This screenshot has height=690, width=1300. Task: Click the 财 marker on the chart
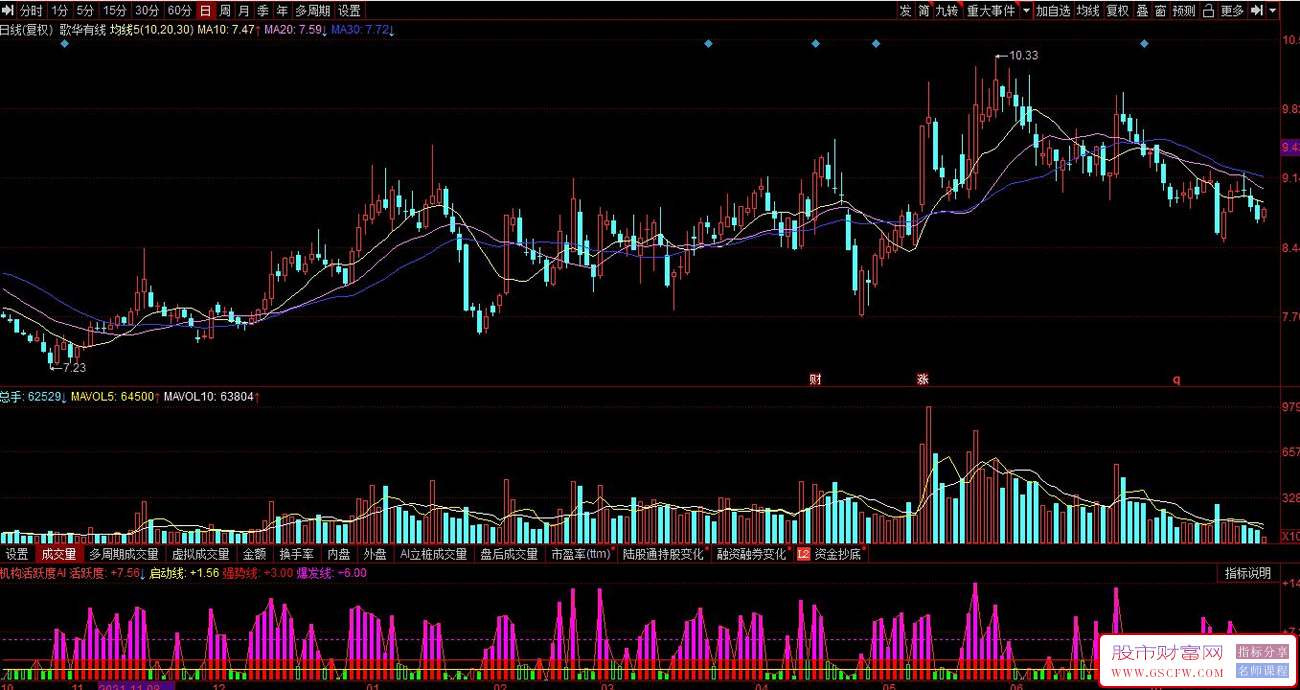coord(815,379)
